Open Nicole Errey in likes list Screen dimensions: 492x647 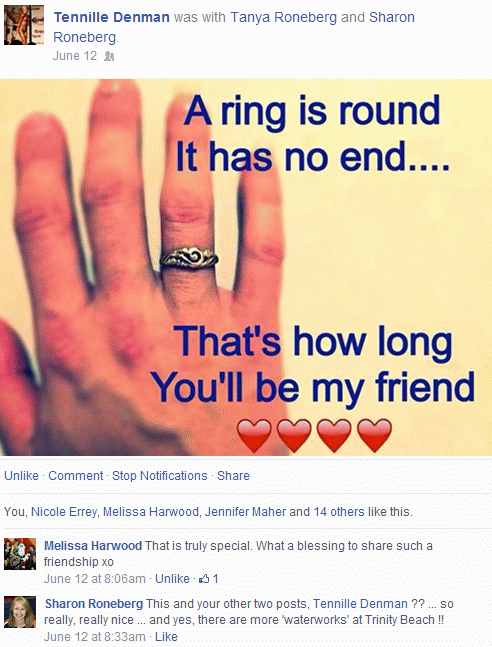coord(64,512)
